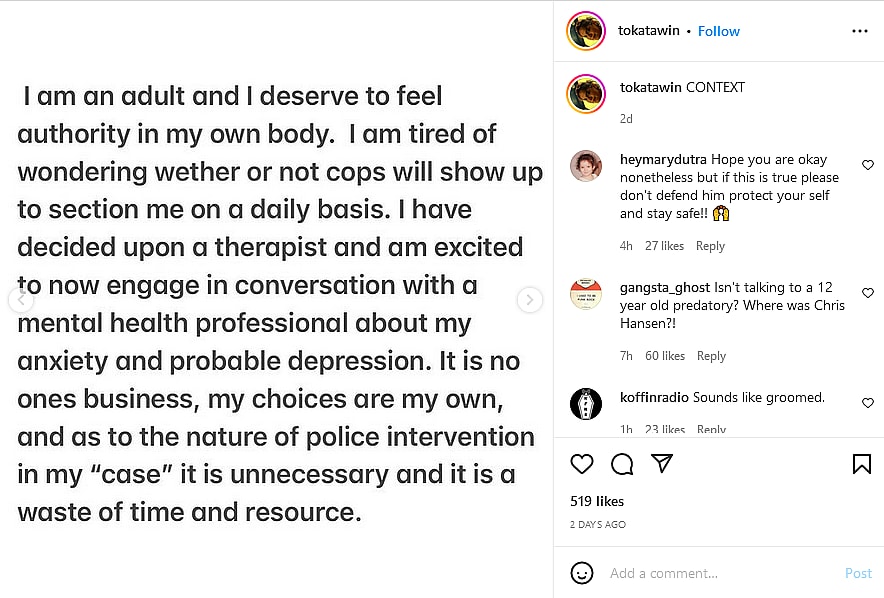Follow the tokatawin account

pos(718,31)
